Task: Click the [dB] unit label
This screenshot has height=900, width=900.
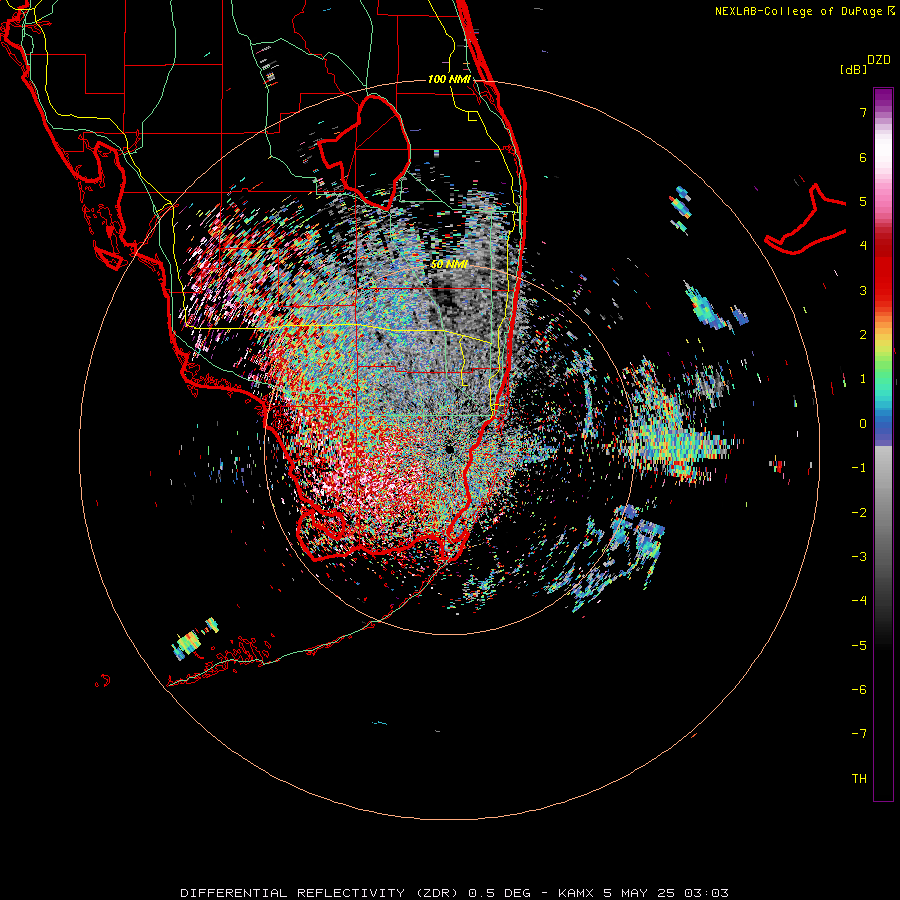Action: 854,69
